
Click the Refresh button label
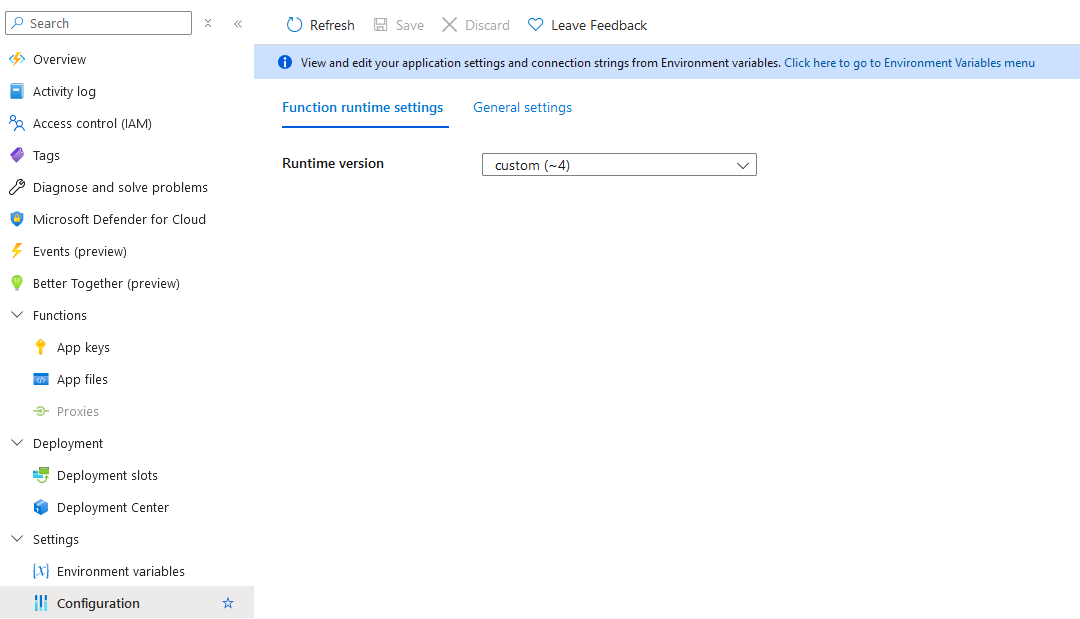[332, 25]
